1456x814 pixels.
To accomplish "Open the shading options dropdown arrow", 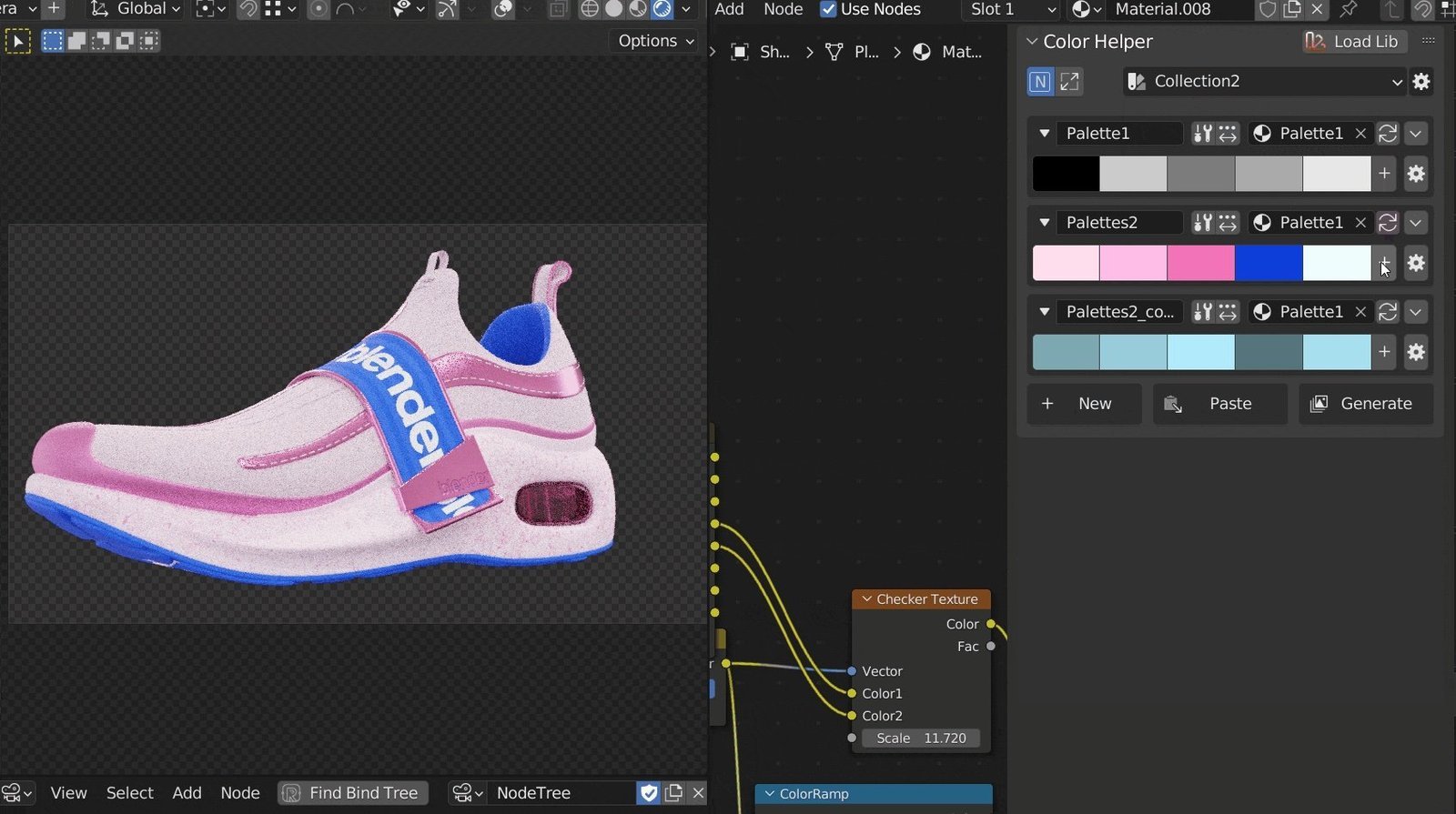I will [x=686, y=9].
